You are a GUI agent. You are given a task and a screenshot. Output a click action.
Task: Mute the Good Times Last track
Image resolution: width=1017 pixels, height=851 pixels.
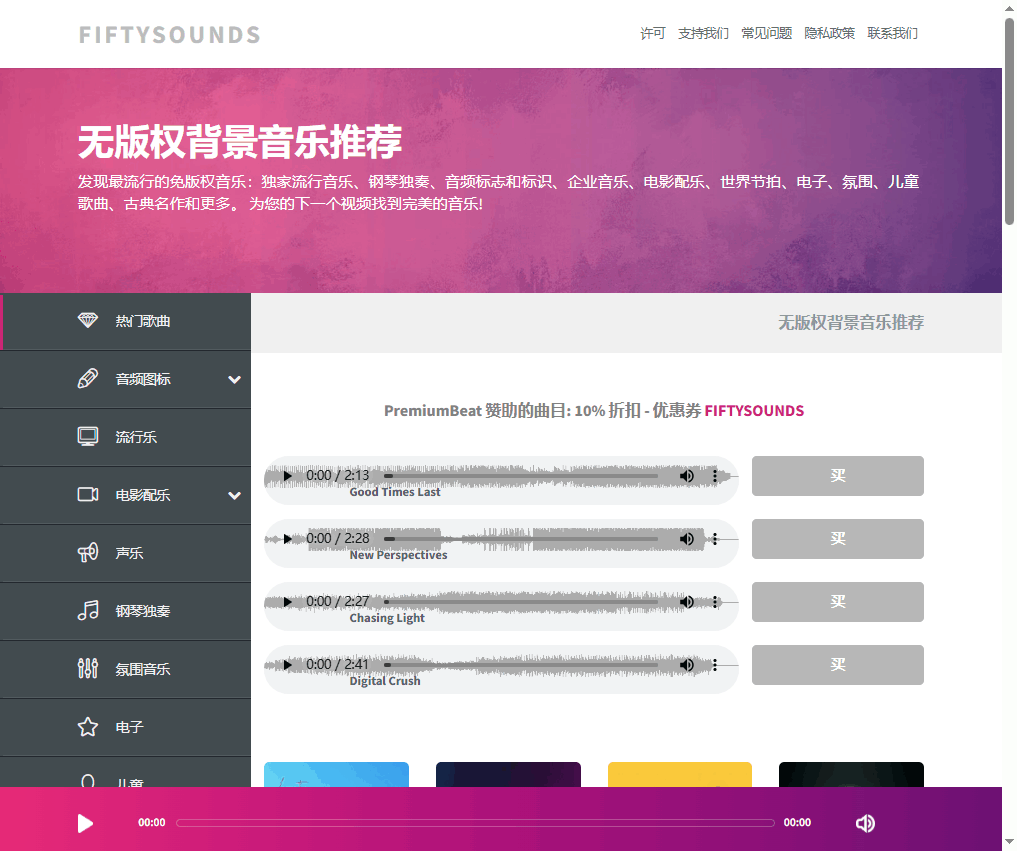tap(687, 476)
